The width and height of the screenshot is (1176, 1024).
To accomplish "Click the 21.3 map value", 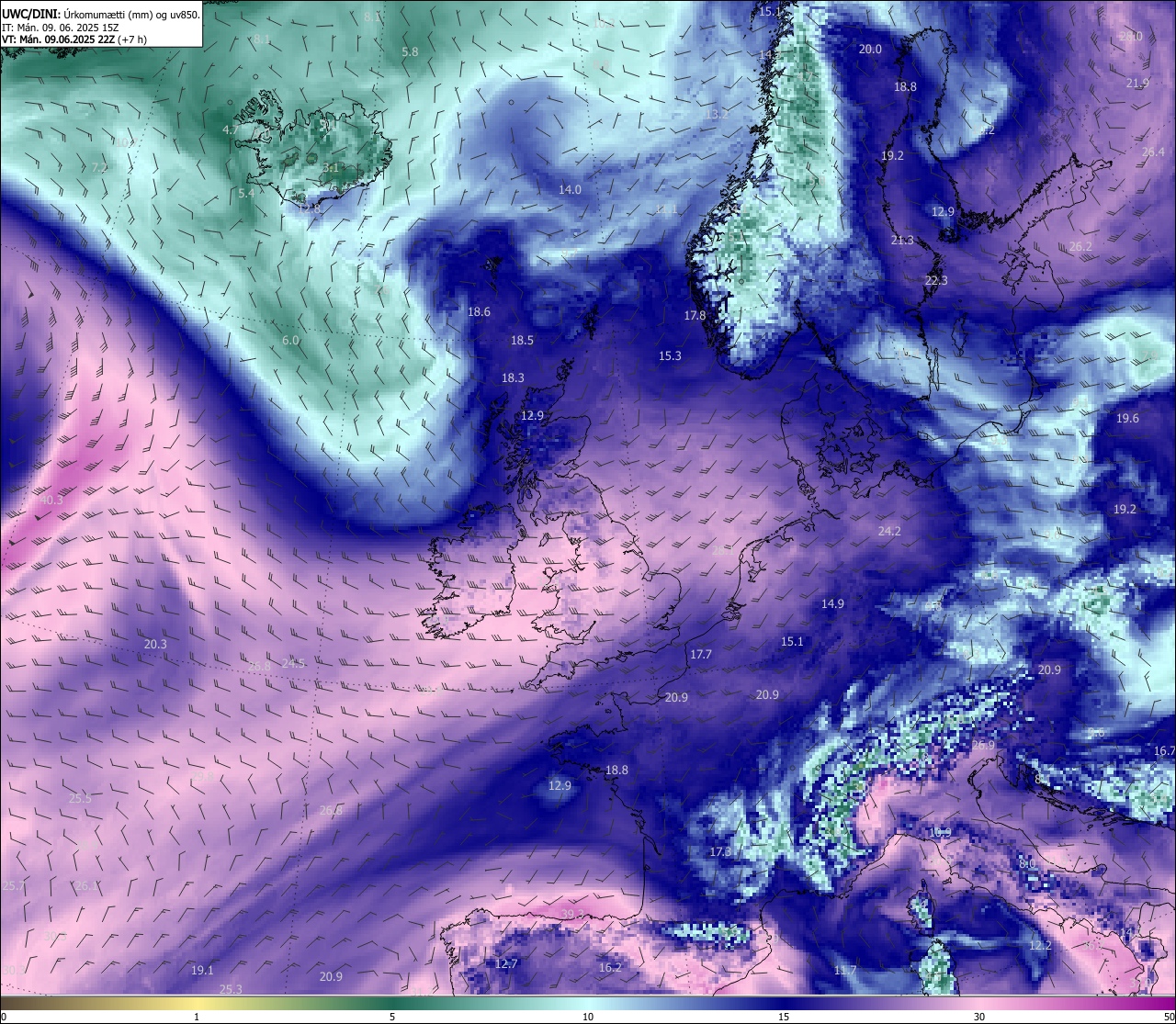I will pyautogui.click(x=902, y=241).
